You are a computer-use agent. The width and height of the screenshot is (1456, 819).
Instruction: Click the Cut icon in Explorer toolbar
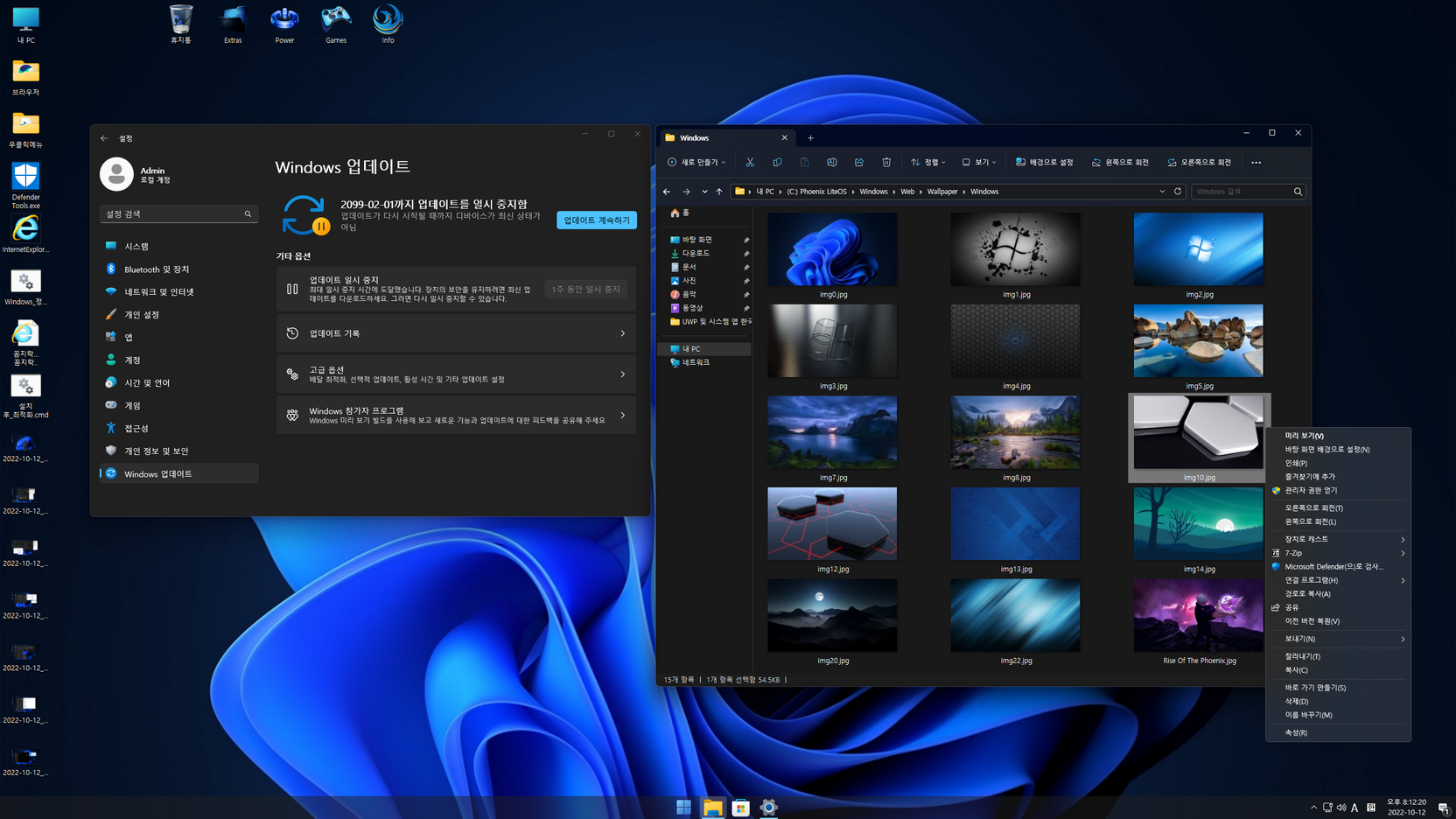click(750, 162)
